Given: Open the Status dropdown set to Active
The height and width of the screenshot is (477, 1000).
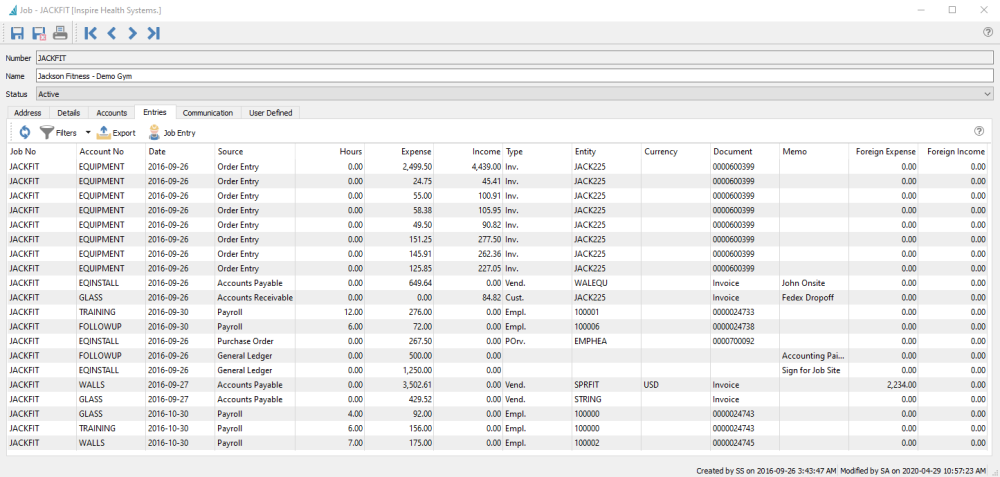Looking at the screenshot, I should pyautogui.click(x=515, y=94).
